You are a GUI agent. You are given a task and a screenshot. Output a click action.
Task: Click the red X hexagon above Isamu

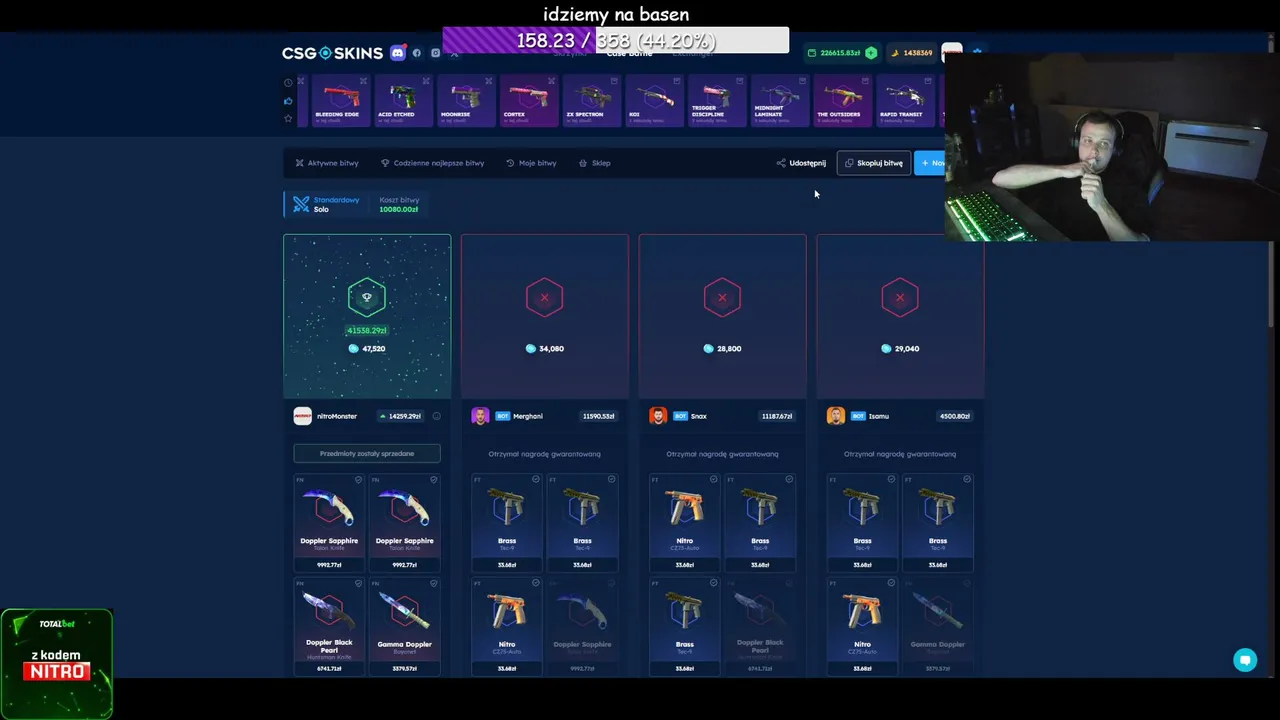[900, 297]
